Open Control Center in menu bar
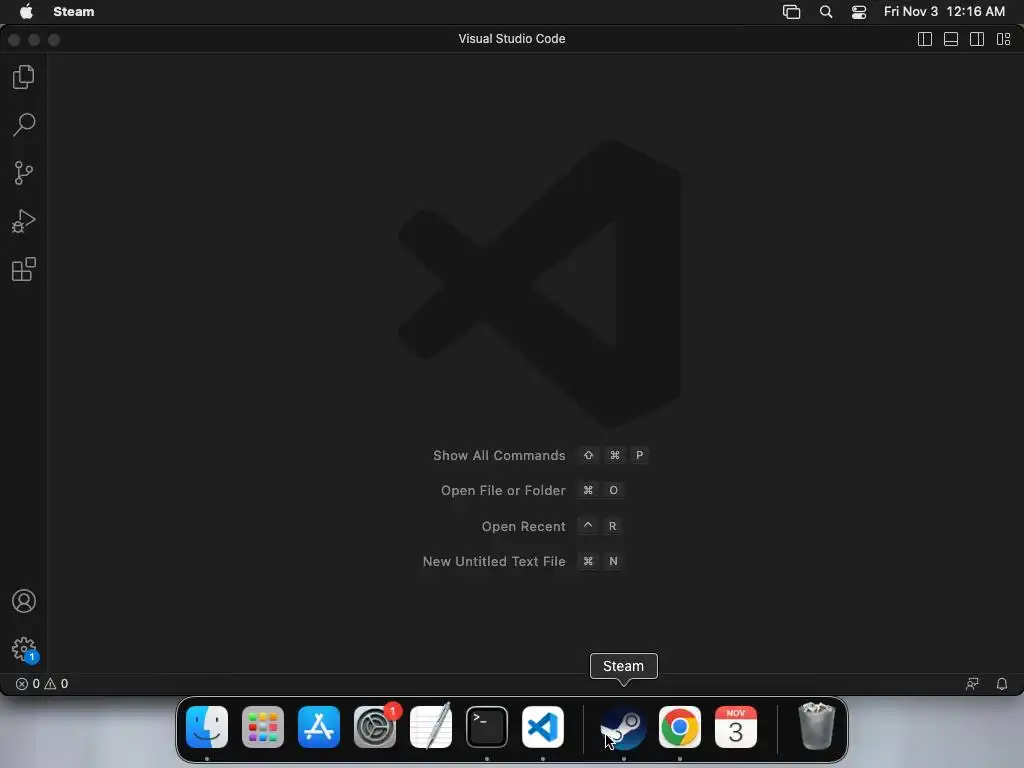The height and width of the screenshot is (768, 1024). coord(859,12)
